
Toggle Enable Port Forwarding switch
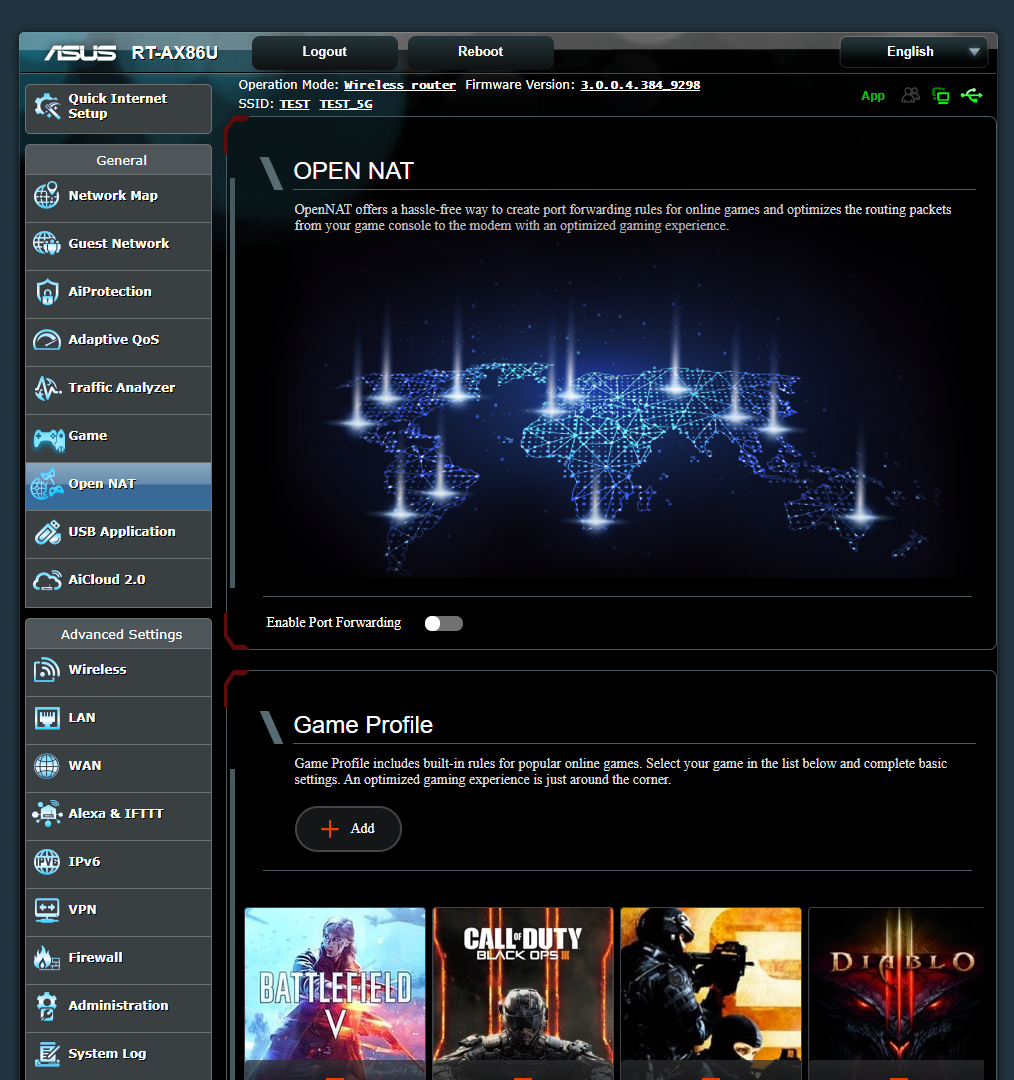click(x=444, y=623)
